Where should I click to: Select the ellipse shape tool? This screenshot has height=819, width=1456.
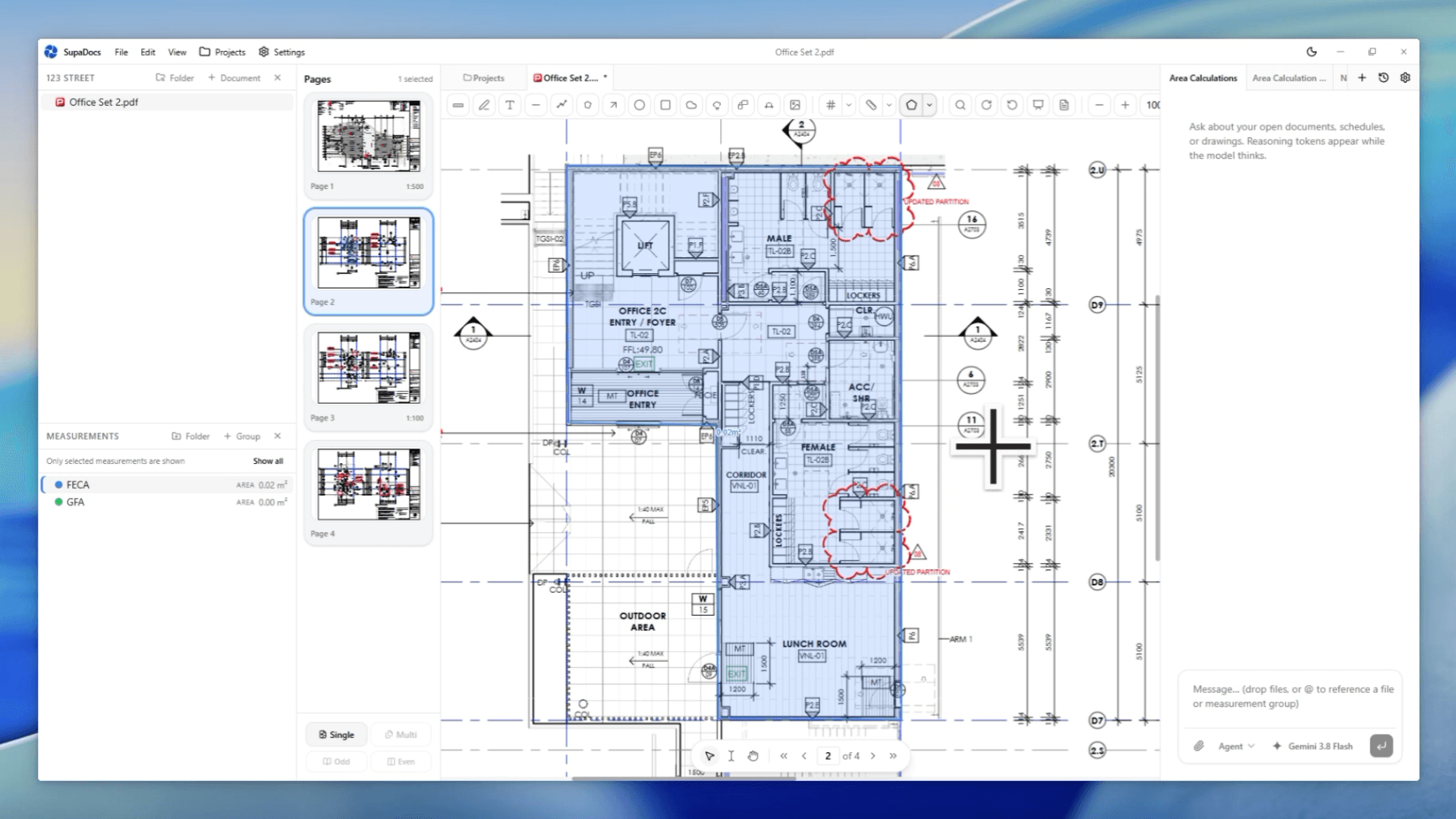point(640,106)
